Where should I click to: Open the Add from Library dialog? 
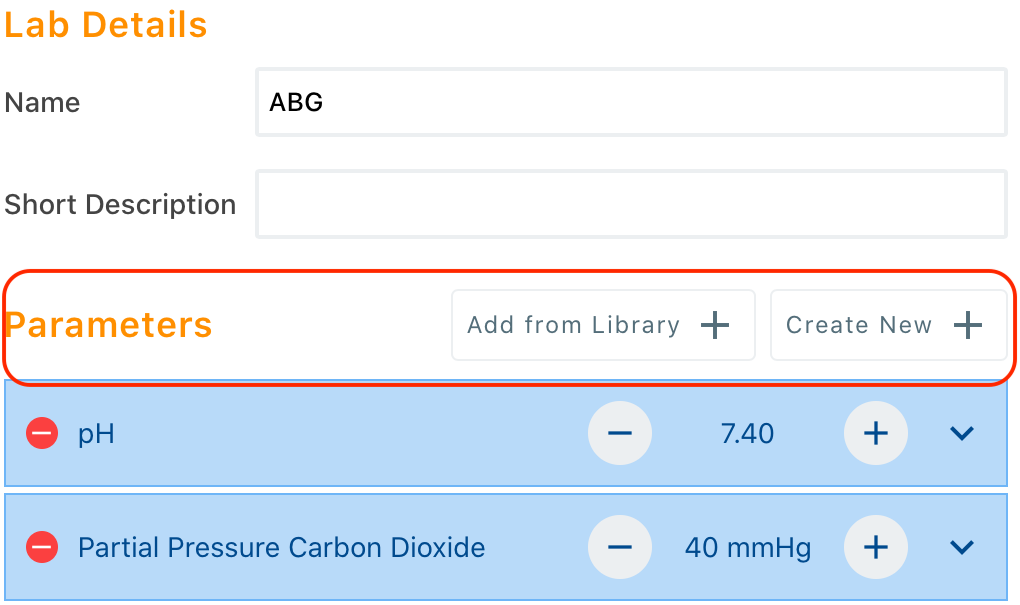pyautogui.click(x=602, y=324)
